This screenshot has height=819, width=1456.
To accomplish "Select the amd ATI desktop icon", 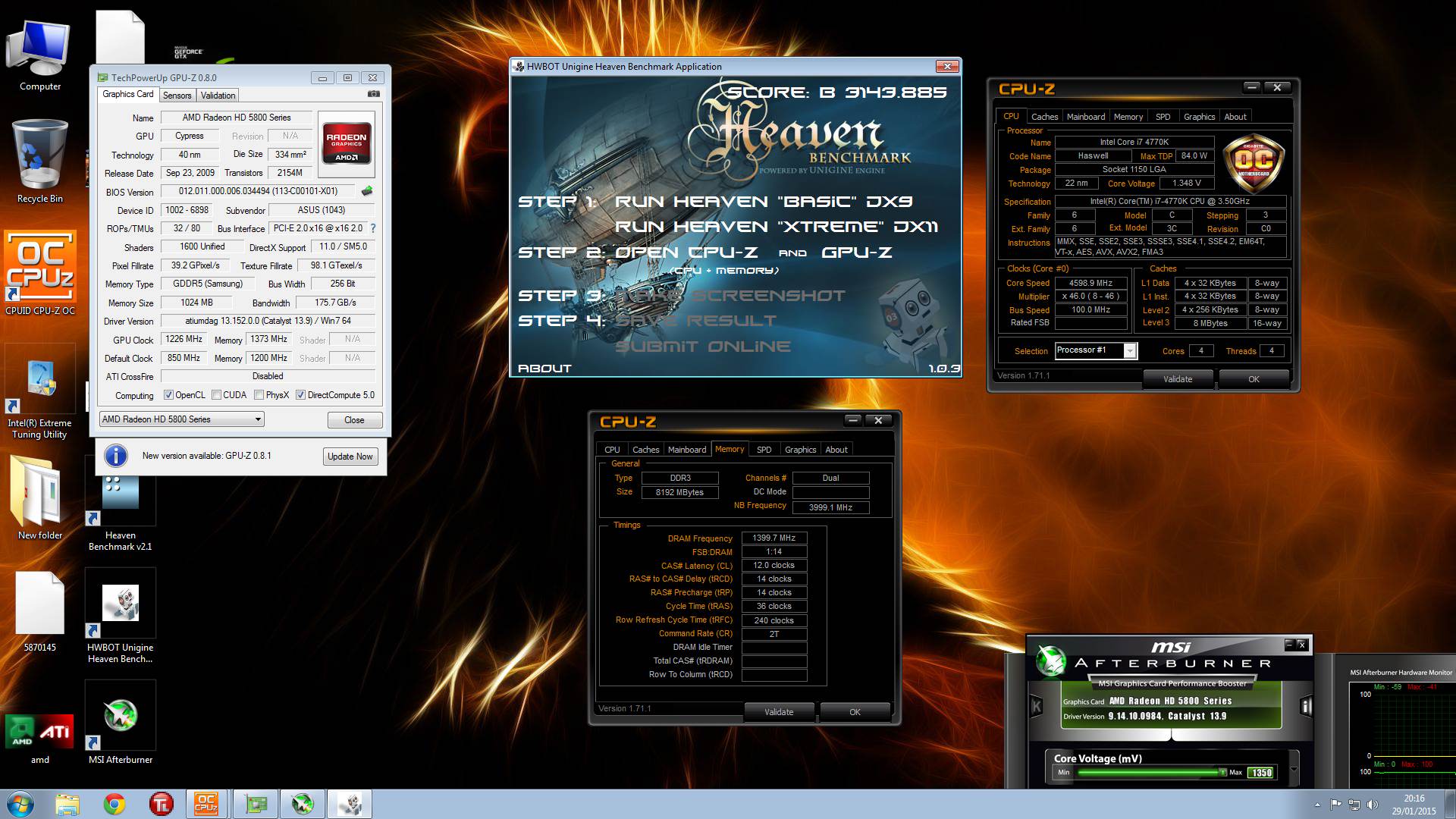I will (x=39, y=739).
